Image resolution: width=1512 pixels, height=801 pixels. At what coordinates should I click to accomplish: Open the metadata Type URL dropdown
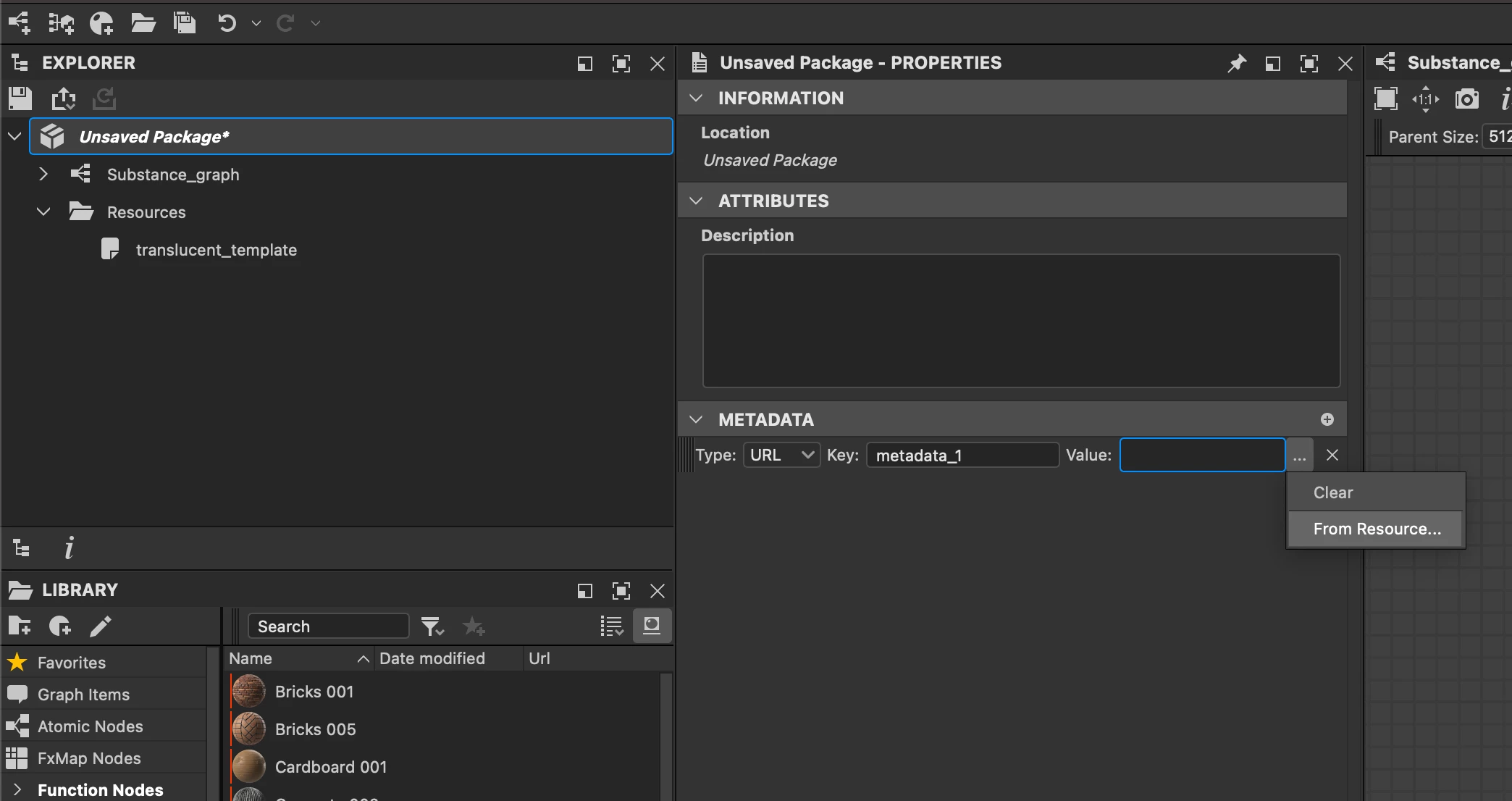pyautogui.click(x=781, y=456)
